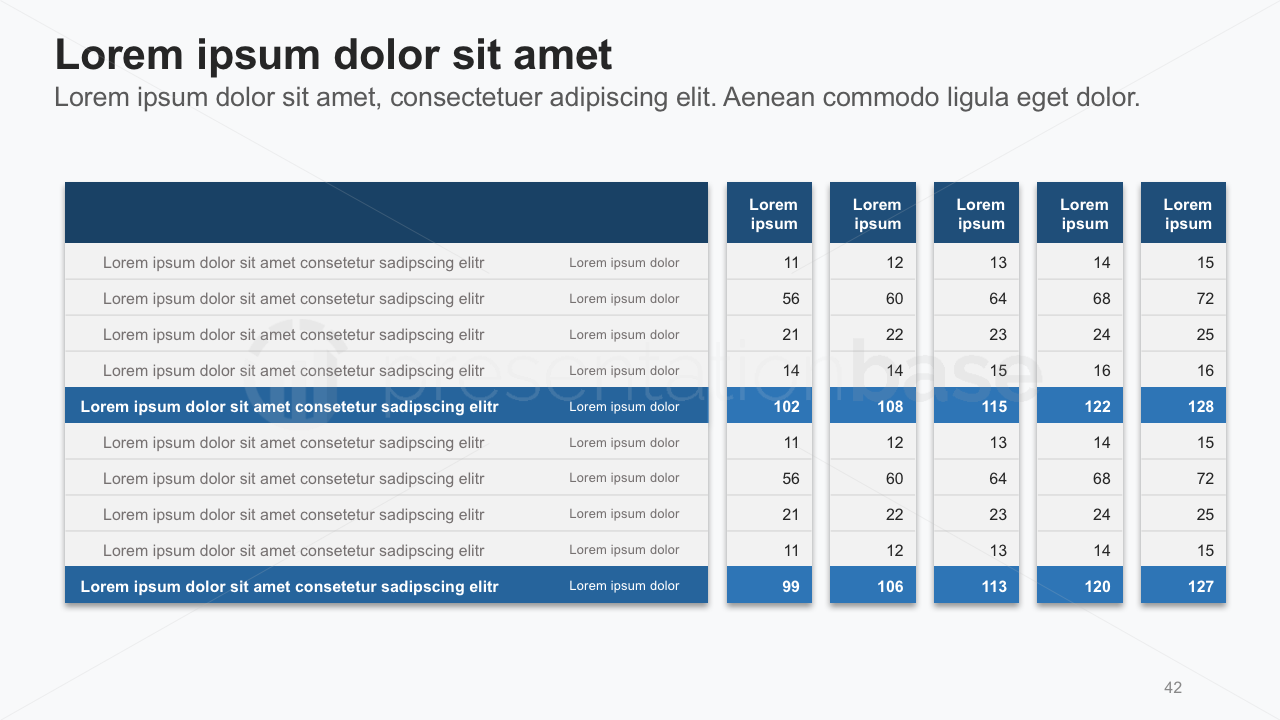This screenshot has height=720, width=1280.
Task: Select the highlighted cell with value 108
Action: pos(873,406)
